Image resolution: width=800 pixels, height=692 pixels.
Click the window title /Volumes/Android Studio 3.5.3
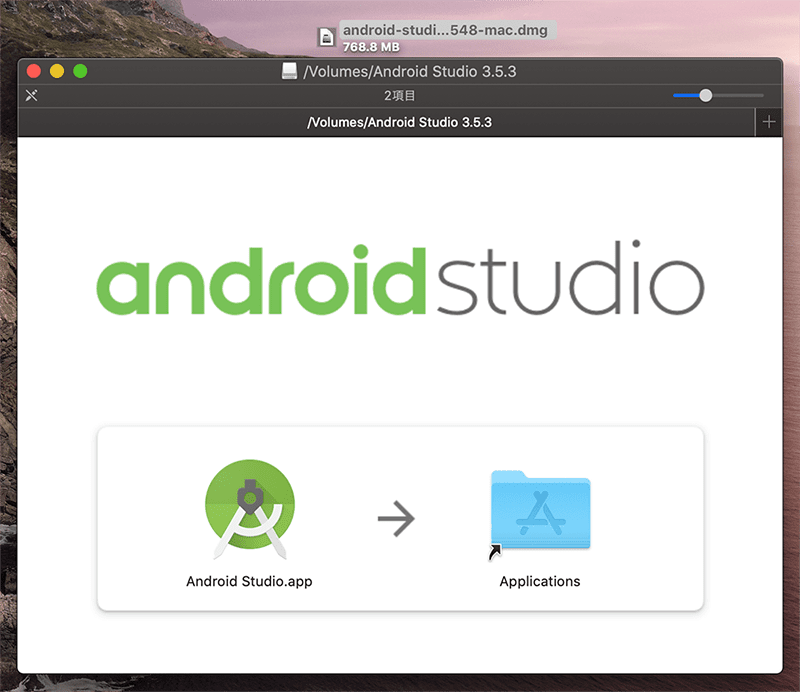pyautogui.click(x=410, y=71)
